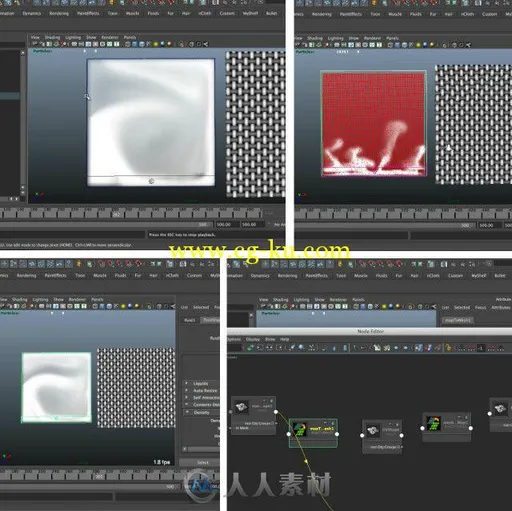The height and width of the screenshot is (511, 512).
Task: Click wireframe cube icon in large white-fluid screenshot
Action: point(128,44)
